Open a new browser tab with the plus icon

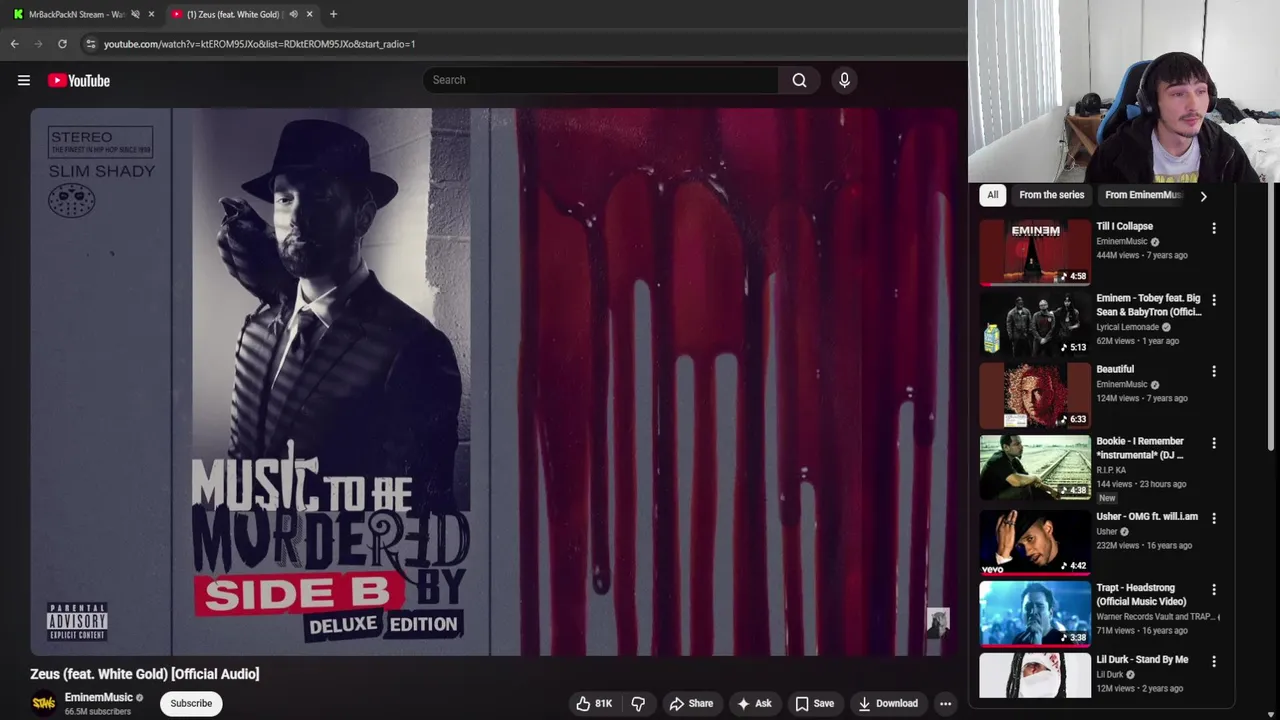pyautogui.click(x=333, y=14)
